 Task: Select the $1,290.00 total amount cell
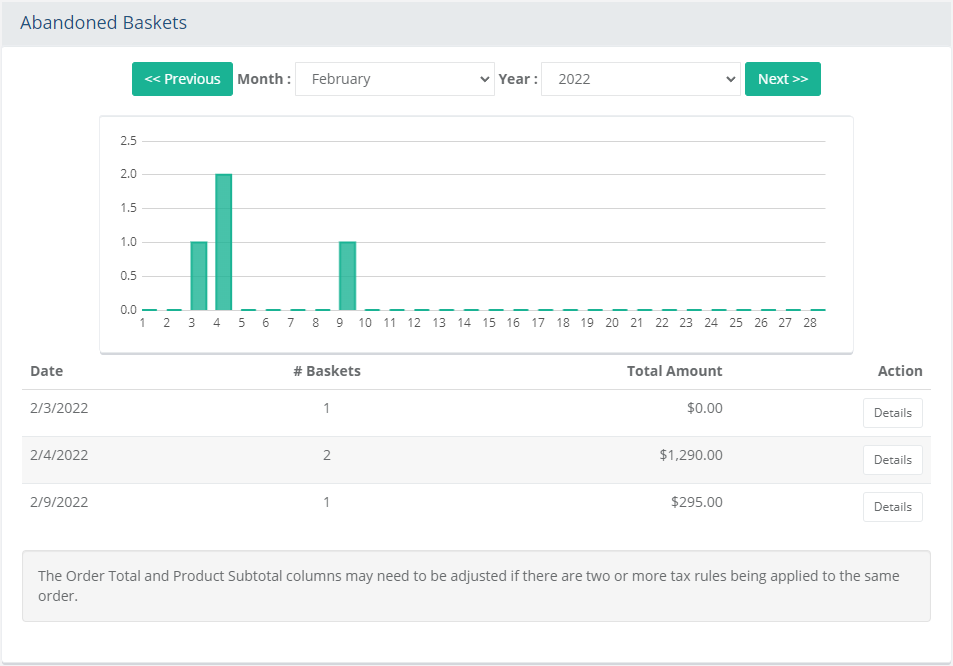coord(690,455)
